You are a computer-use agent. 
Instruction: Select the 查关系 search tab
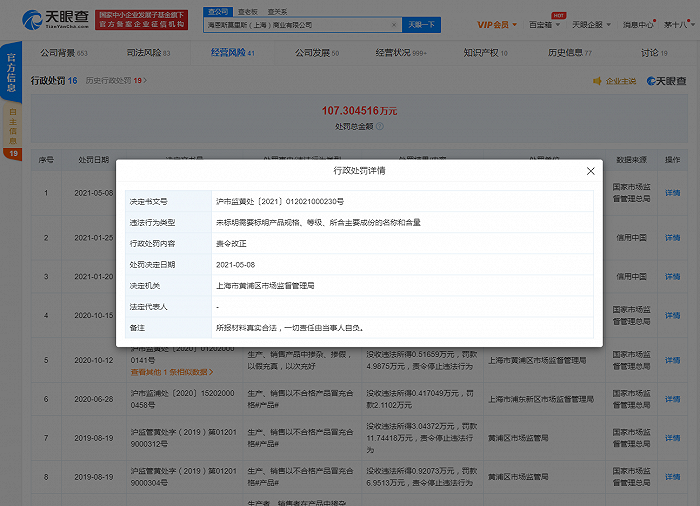pyautogui.click(x=277, y=12)
